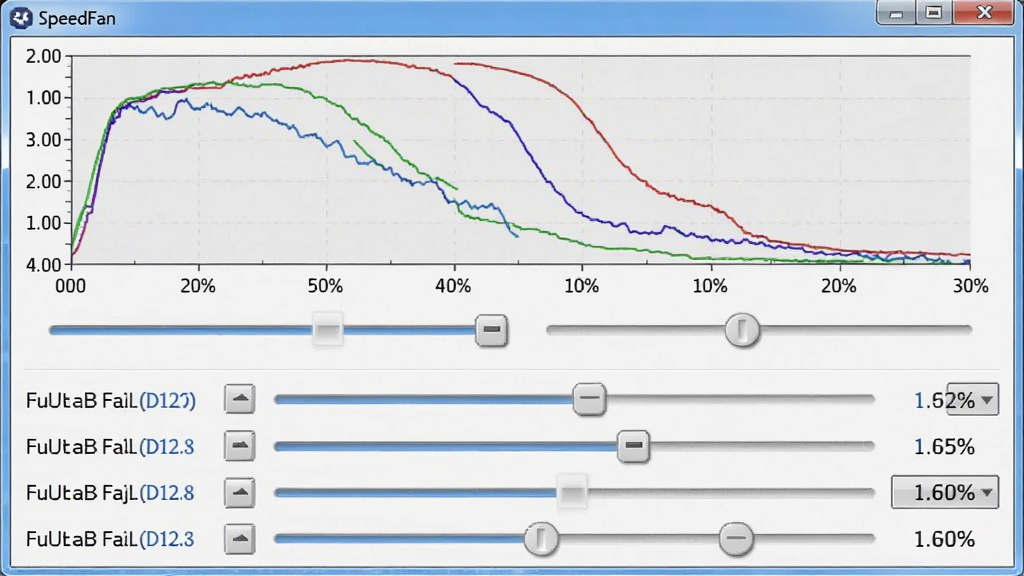Screen dimensions: 1024x576
Task: Click the up-arrow button beside FuUtaB FajL (D12.8
Action: click(240, 492)
